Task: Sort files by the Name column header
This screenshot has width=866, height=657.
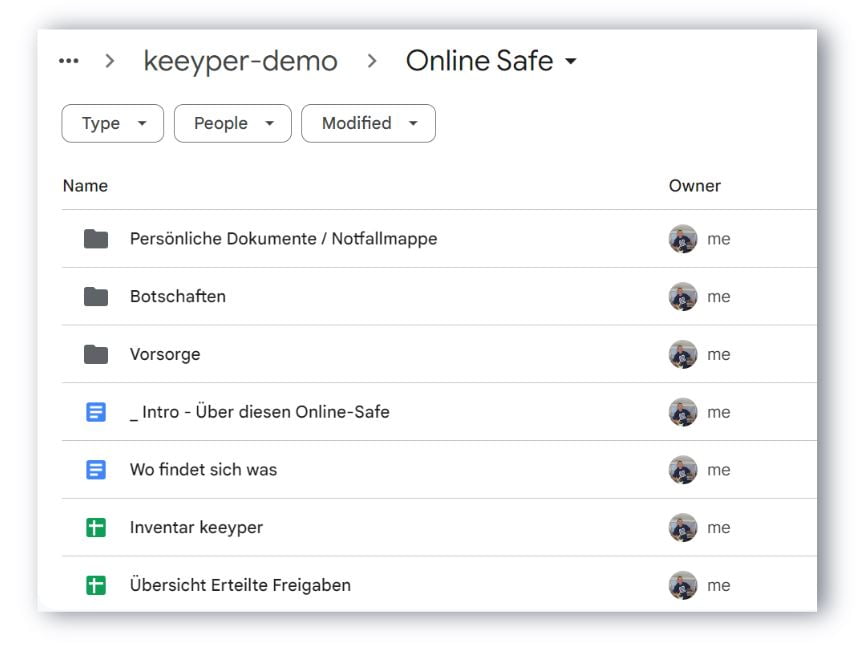Action: (x=85, y=186)
